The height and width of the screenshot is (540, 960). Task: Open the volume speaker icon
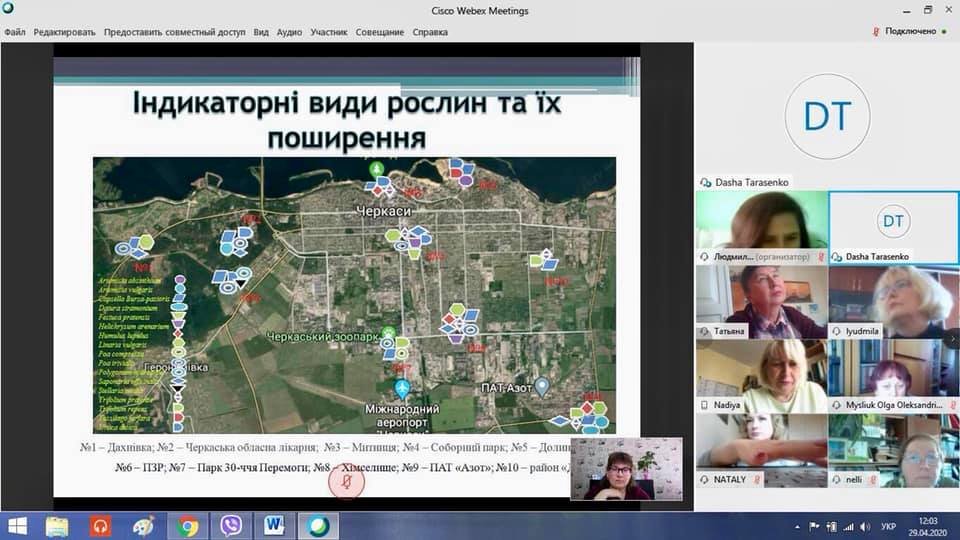coord(865,527)
